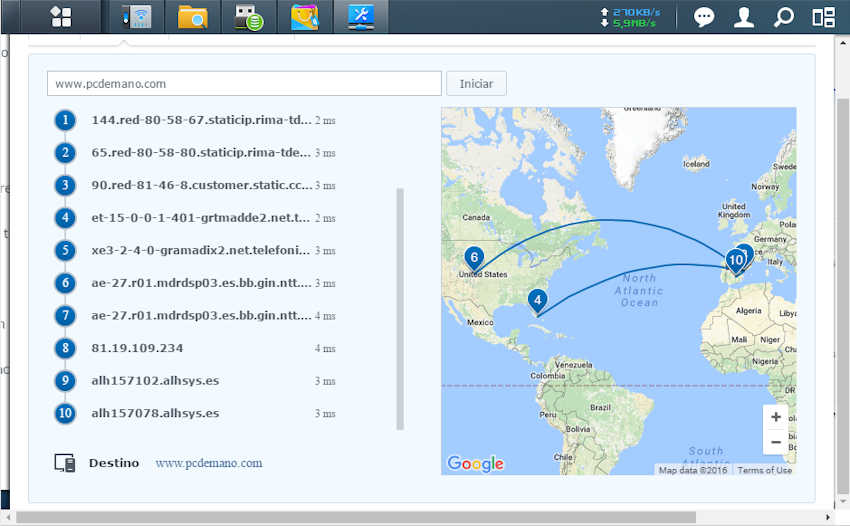Open the File Station folder icon

pyautogui.click(x=192, y=17)
